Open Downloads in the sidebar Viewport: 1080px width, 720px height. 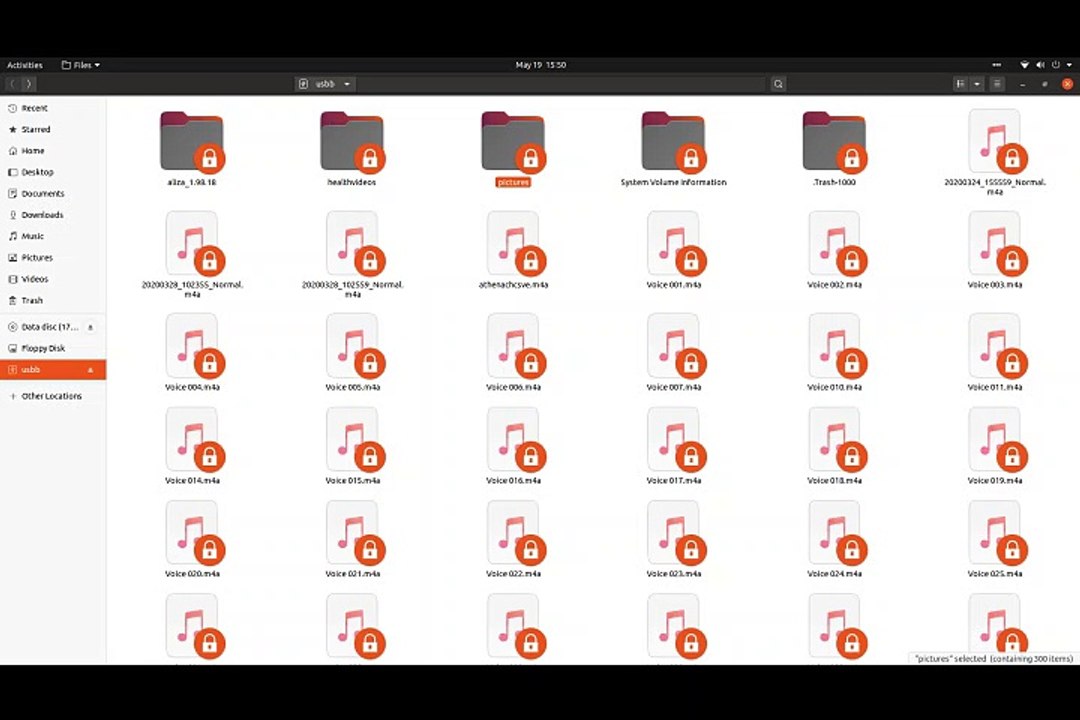click(53, 215)
